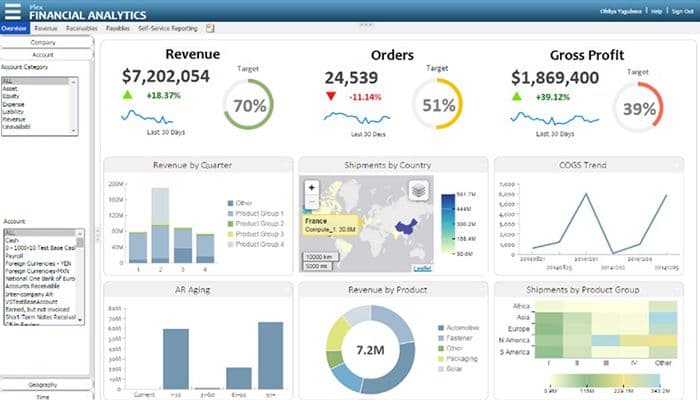Image resolution: width=700 pixels, height=400 pixels.
Task: Click the map zoom out minus button
Action: 311,200
